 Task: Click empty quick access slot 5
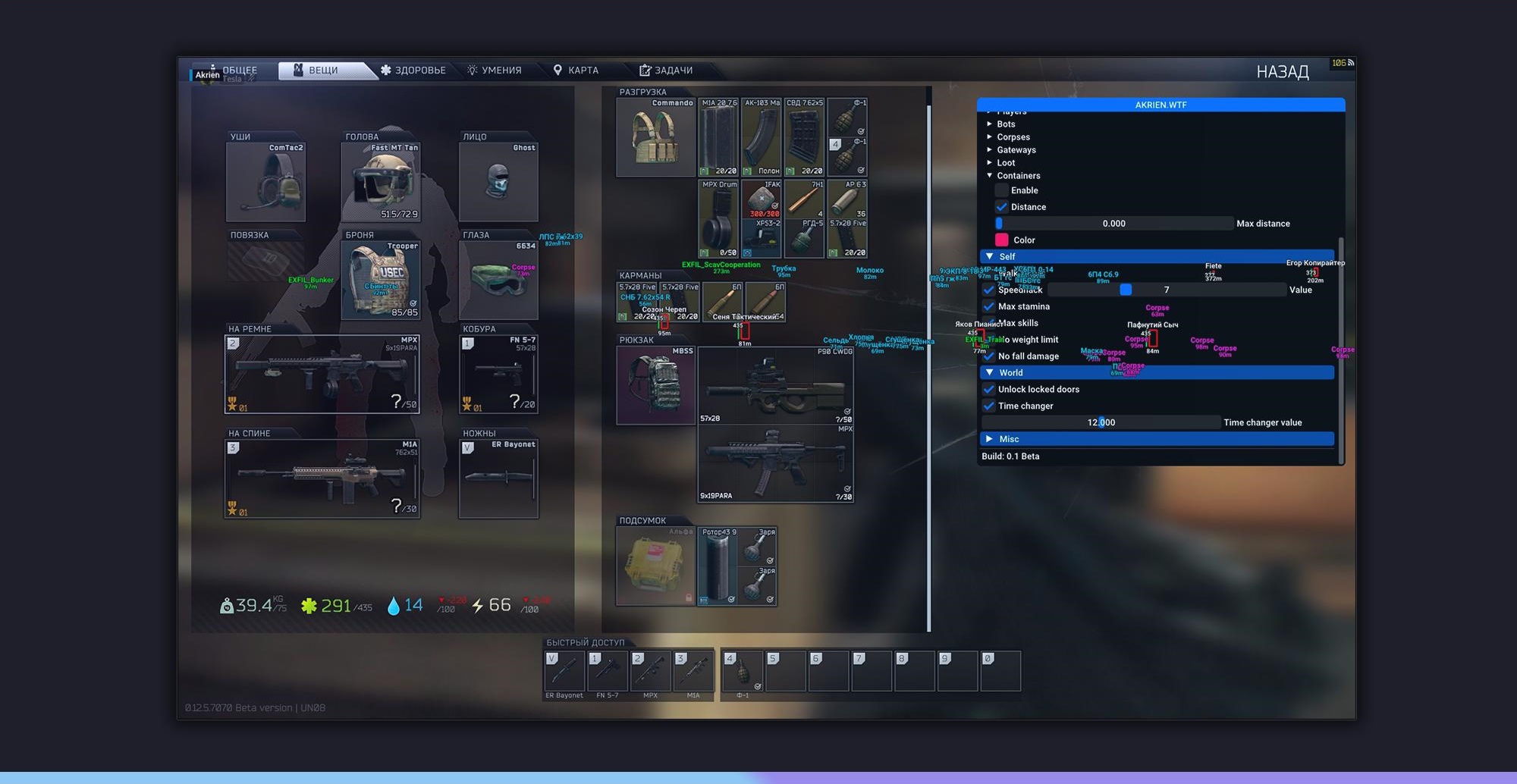point(786,671)
